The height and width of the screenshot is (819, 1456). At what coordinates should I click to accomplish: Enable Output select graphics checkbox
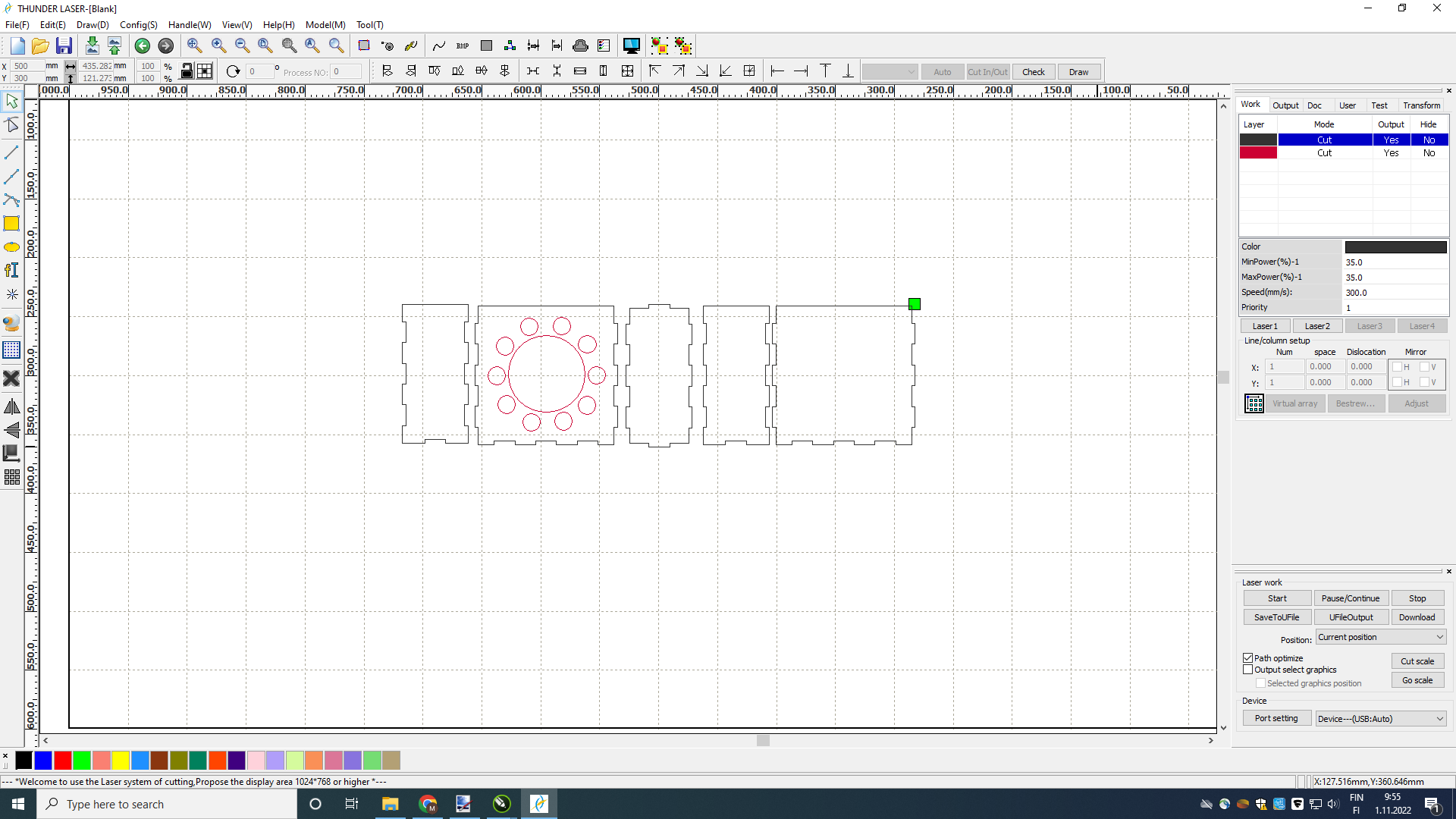pos(1247,669)
